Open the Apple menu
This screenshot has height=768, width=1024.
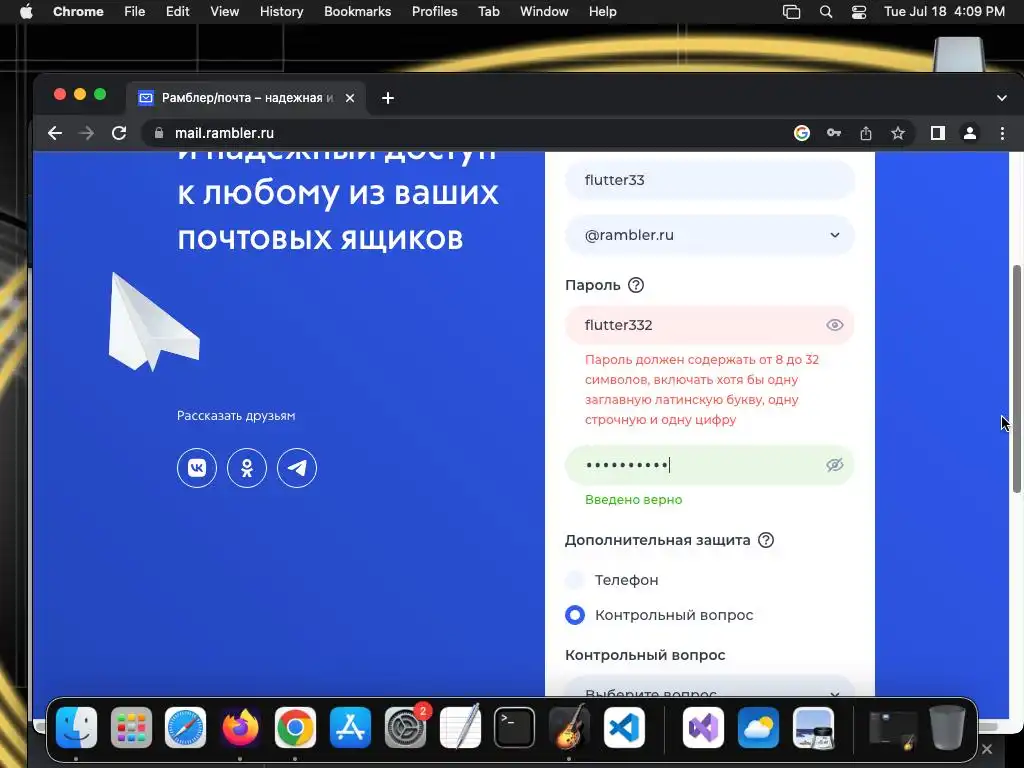(x=26, y=12)
